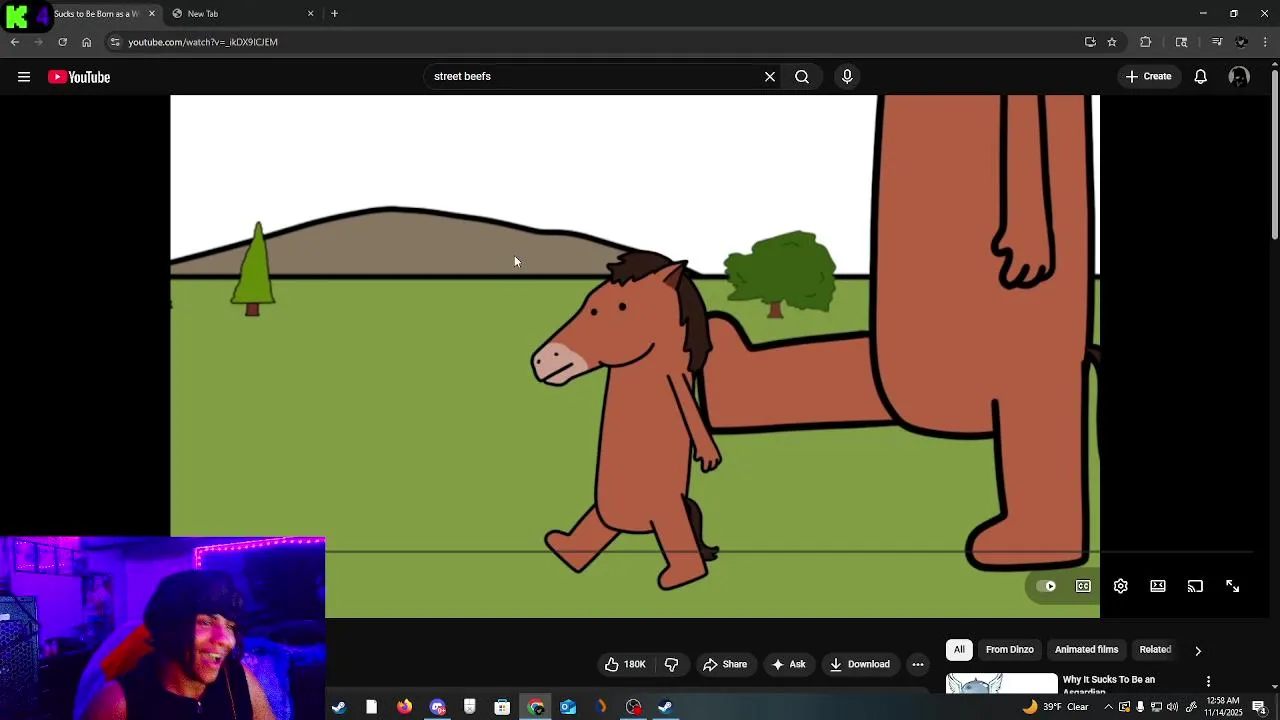
Task: Download this video
Action: point(859,664)
